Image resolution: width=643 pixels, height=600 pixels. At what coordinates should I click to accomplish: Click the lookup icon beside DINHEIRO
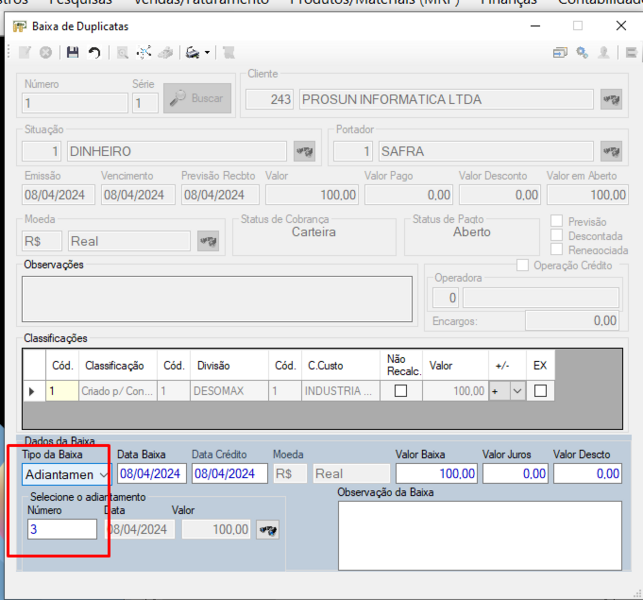click(x=304, y=151)
